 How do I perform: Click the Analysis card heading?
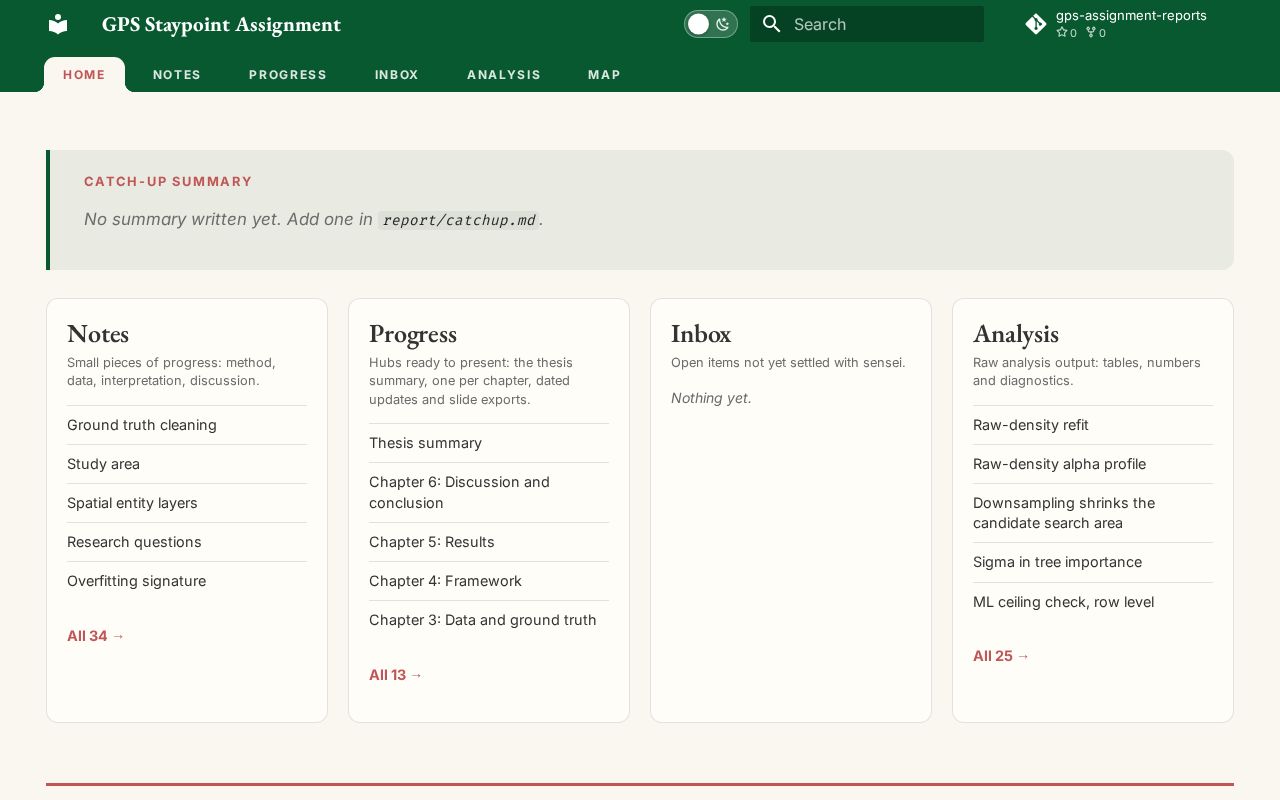pyautogui.click(x=1016, y=333)
